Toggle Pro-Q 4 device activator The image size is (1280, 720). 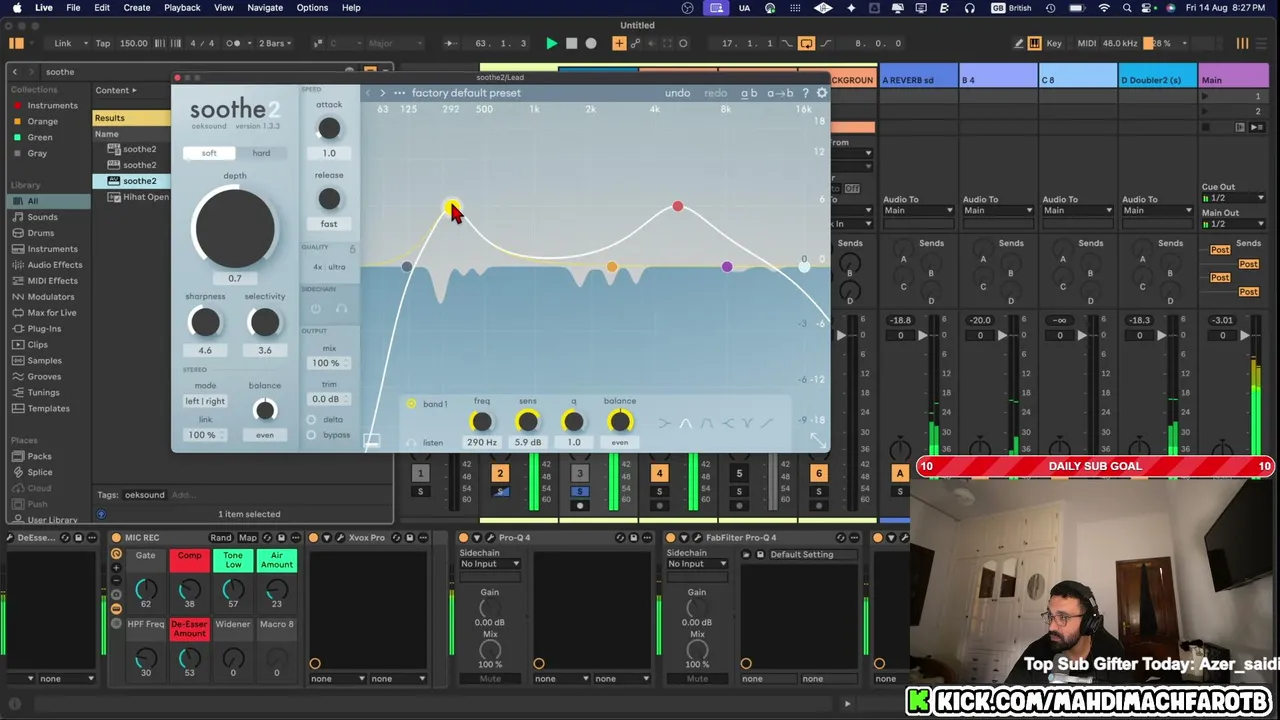pos(464,538)
